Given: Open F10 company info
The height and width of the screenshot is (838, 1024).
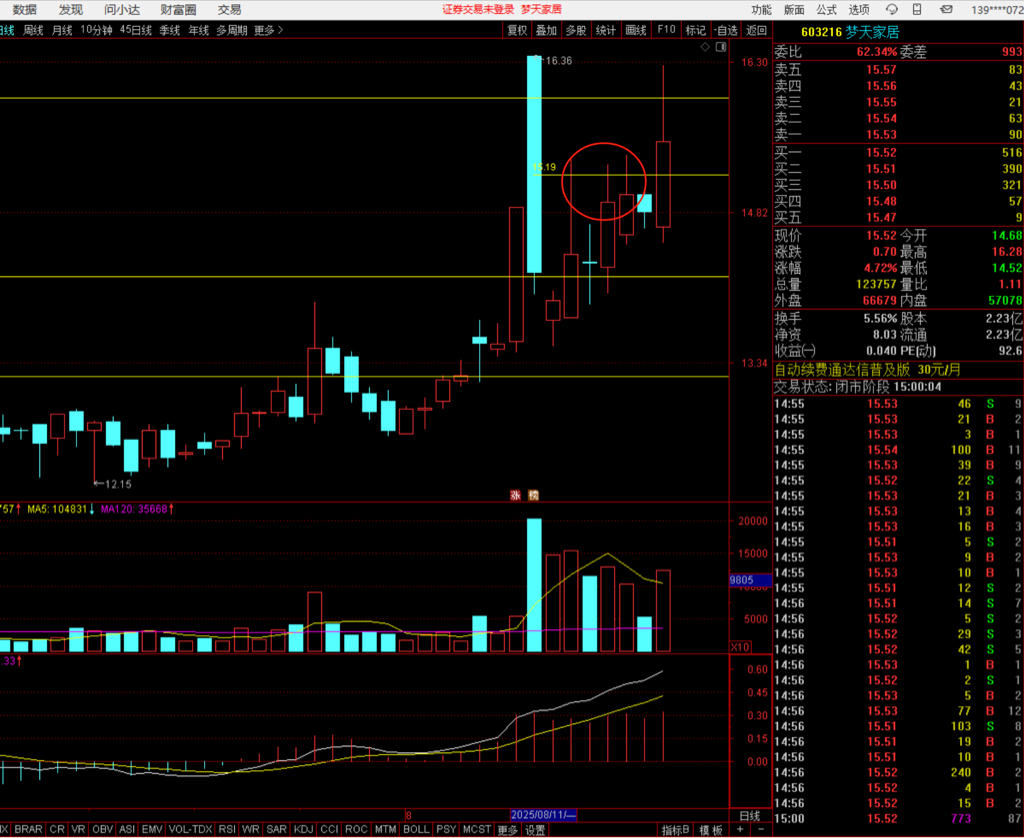Looking at the screenshot, I should coord(666,30).
